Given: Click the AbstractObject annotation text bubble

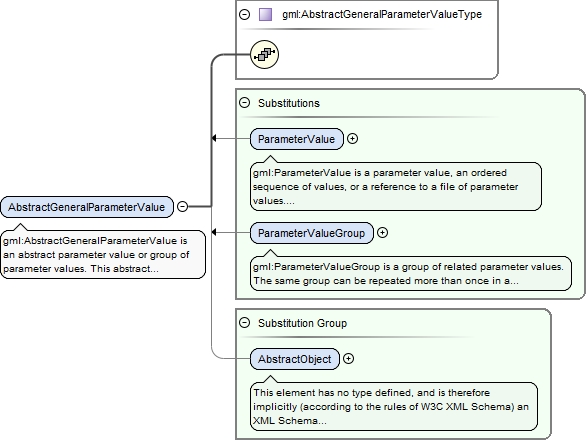Looking at the screenshot, I should pyautogui.click(x=394, y=406).
